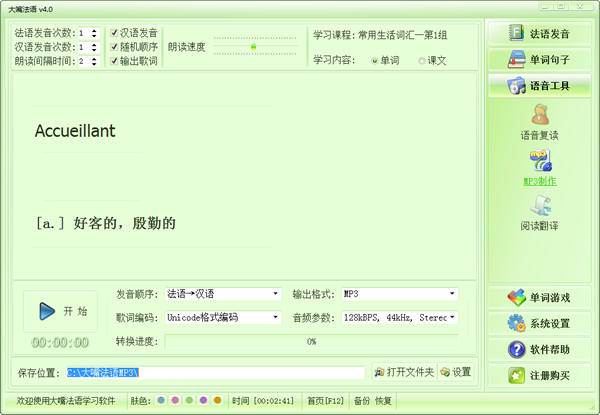600x415 pixels.
Task: Click 恢复 in status bar
Action: (x=383, y=401)
